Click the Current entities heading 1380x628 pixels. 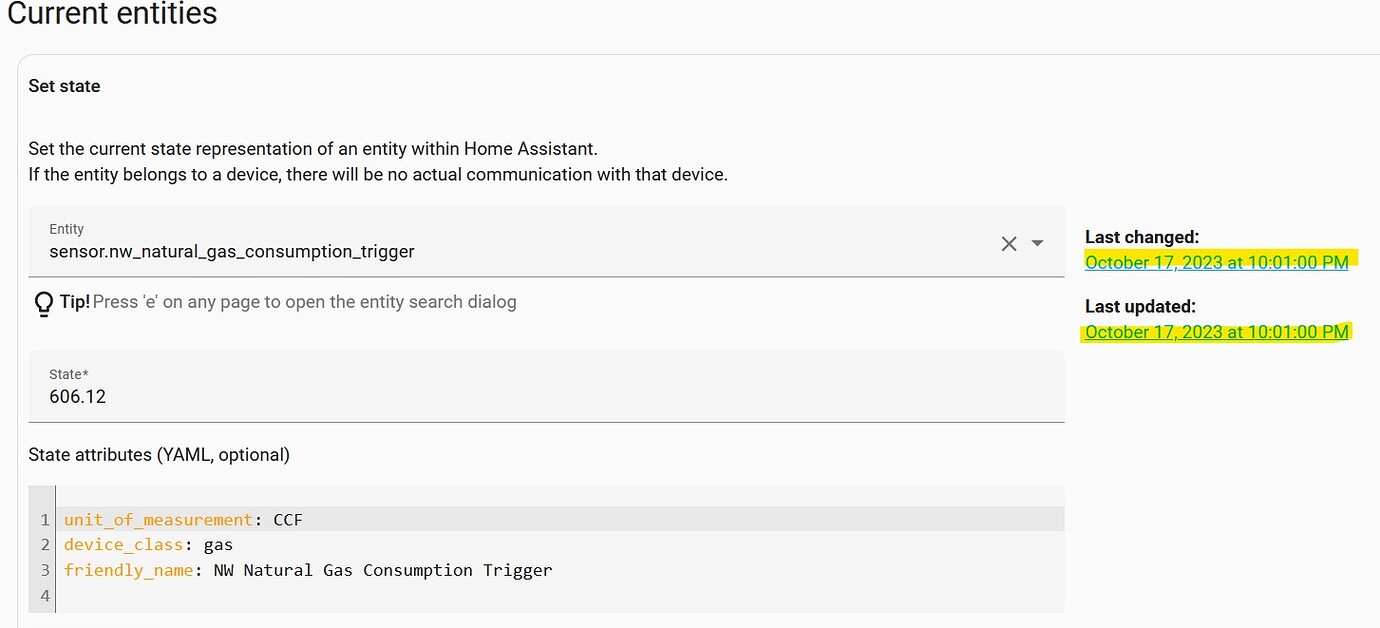(x=112, y=15)
